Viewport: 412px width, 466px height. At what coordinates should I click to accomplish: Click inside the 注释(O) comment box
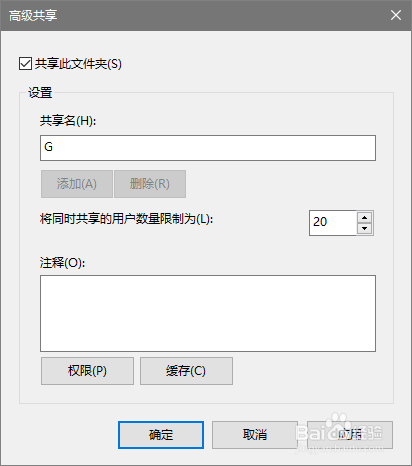click(208, 313)
